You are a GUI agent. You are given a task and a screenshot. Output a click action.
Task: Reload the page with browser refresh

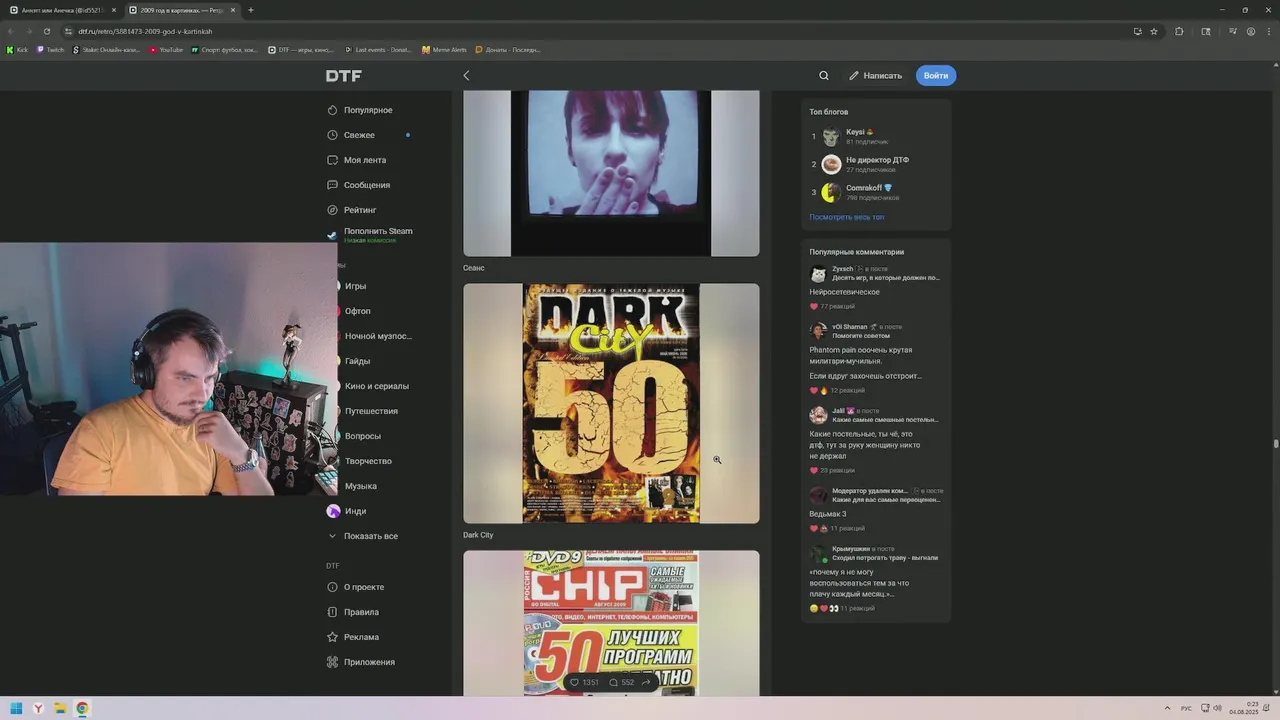click(47, 31)
